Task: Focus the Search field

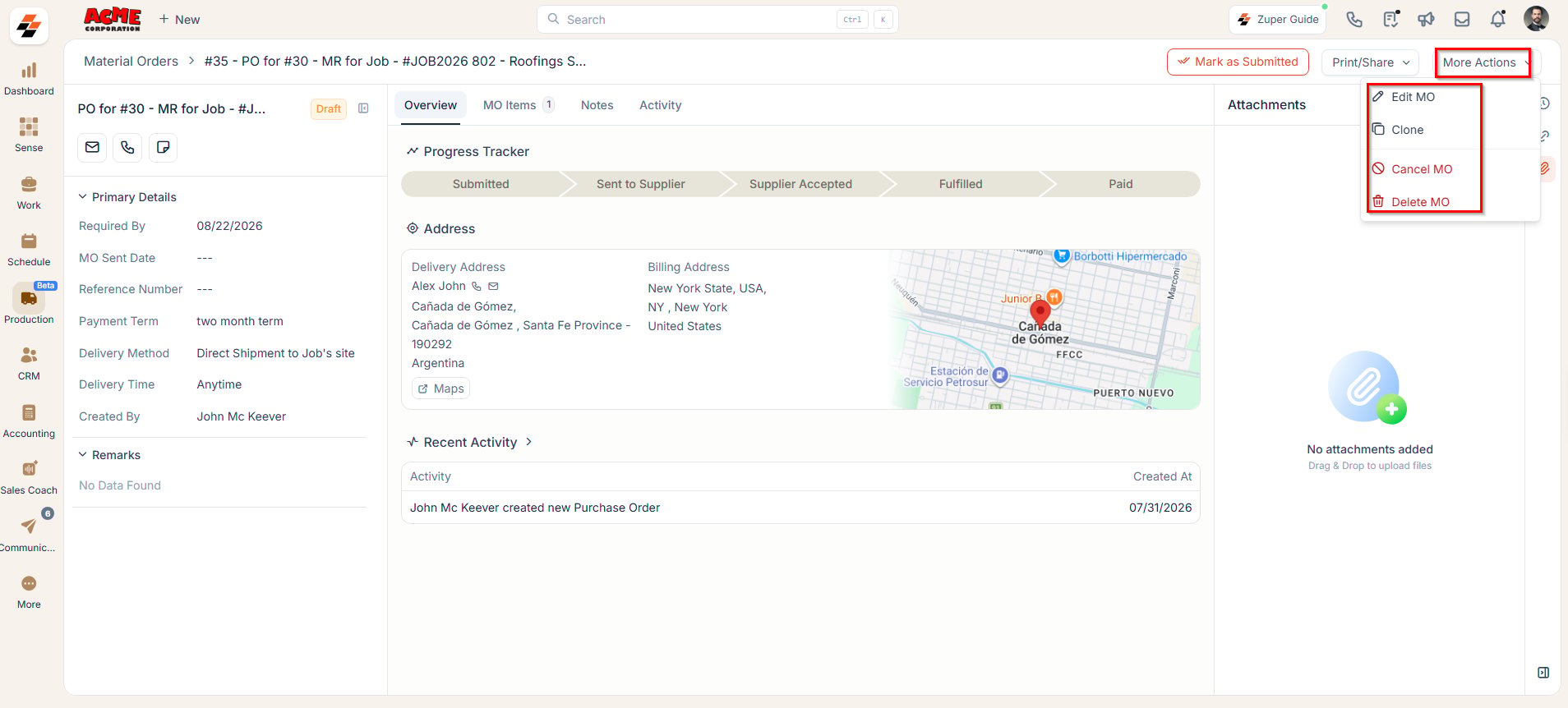Action: (x=717, y=20)
